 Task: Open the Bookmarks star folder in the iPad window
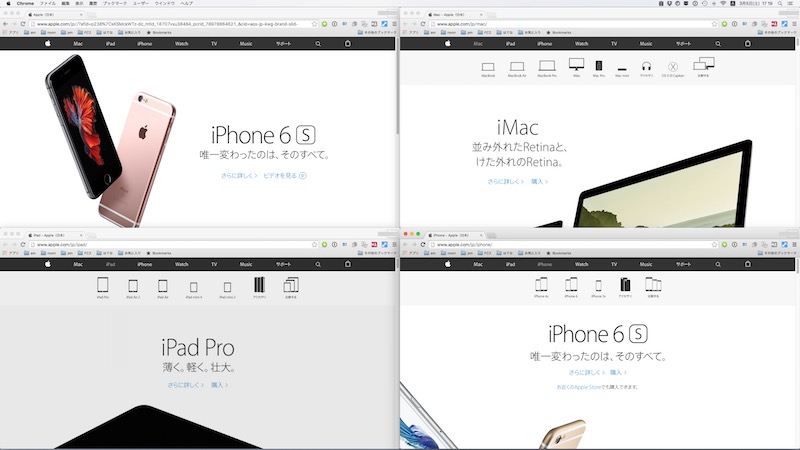pos(159,253)
